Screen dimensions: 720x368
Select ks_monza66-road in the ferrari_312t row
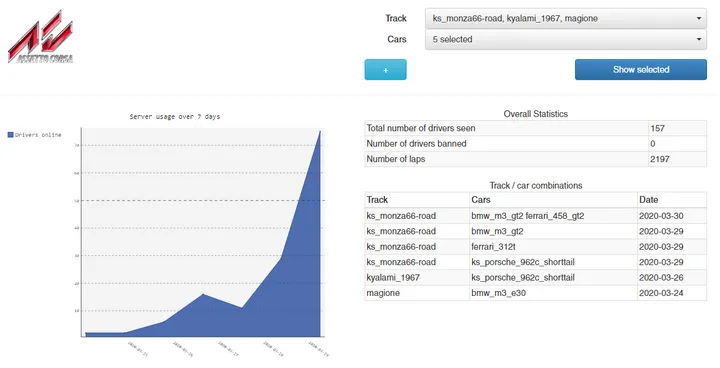pyautogui.click(x=417, y=247)
